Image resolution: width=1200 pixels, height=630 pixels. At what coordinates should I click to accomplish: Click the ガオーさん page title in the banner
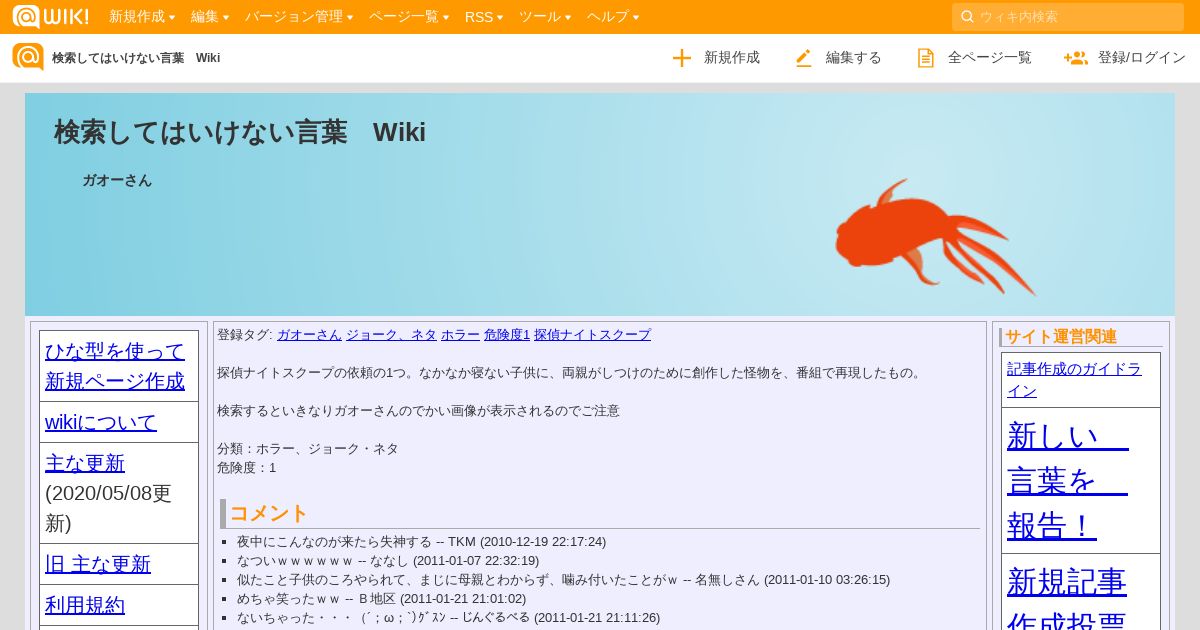click(x=117, y=181)
